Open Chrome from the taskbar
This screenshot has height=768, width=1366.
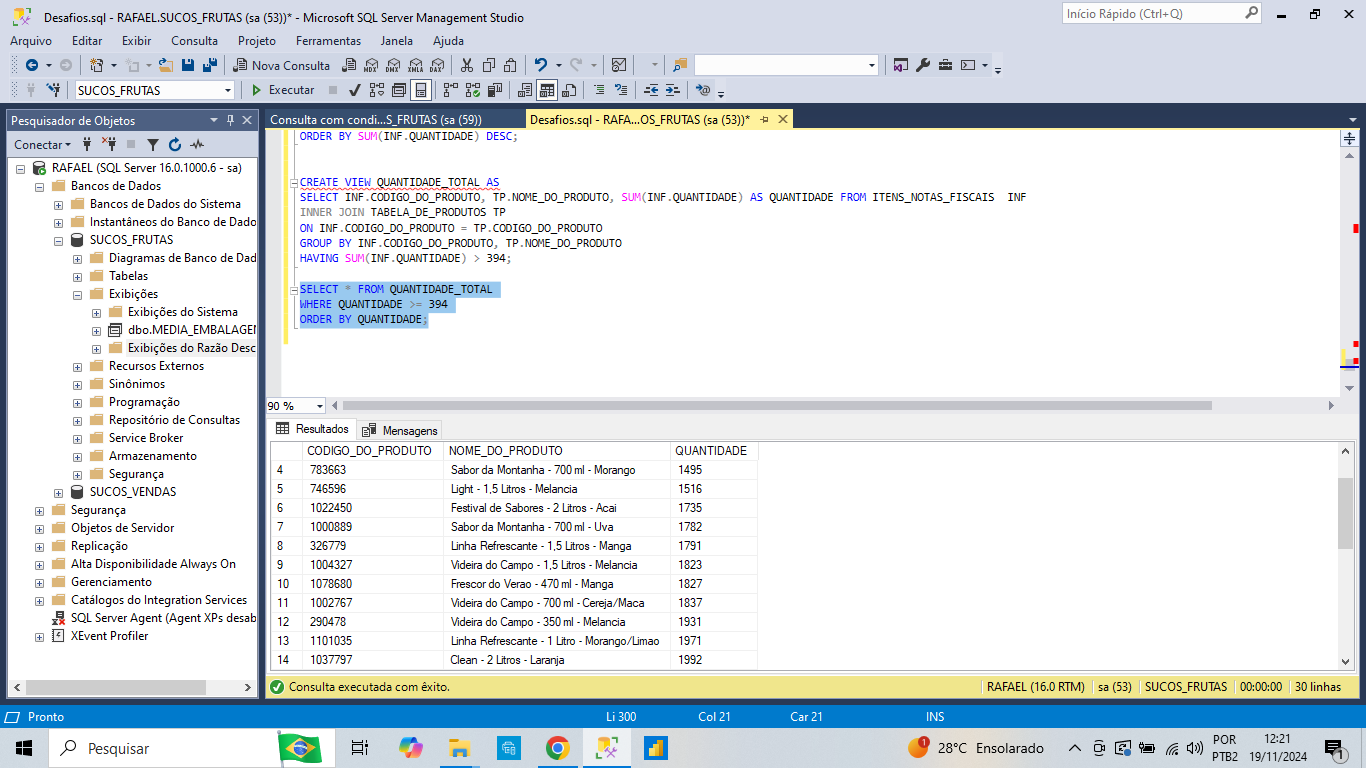[x=557, y=748]
